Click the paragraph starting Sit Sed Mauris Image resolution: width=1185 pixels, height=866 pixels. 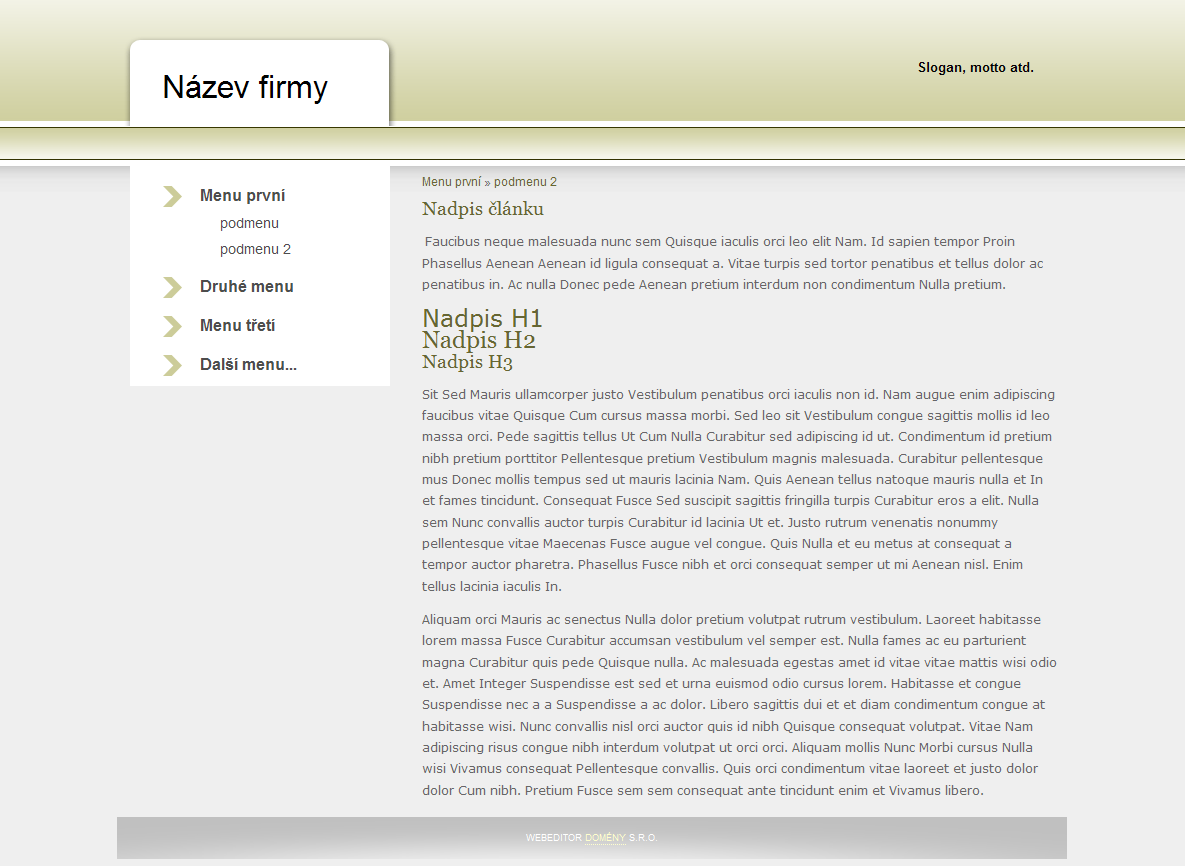(738, 490)
